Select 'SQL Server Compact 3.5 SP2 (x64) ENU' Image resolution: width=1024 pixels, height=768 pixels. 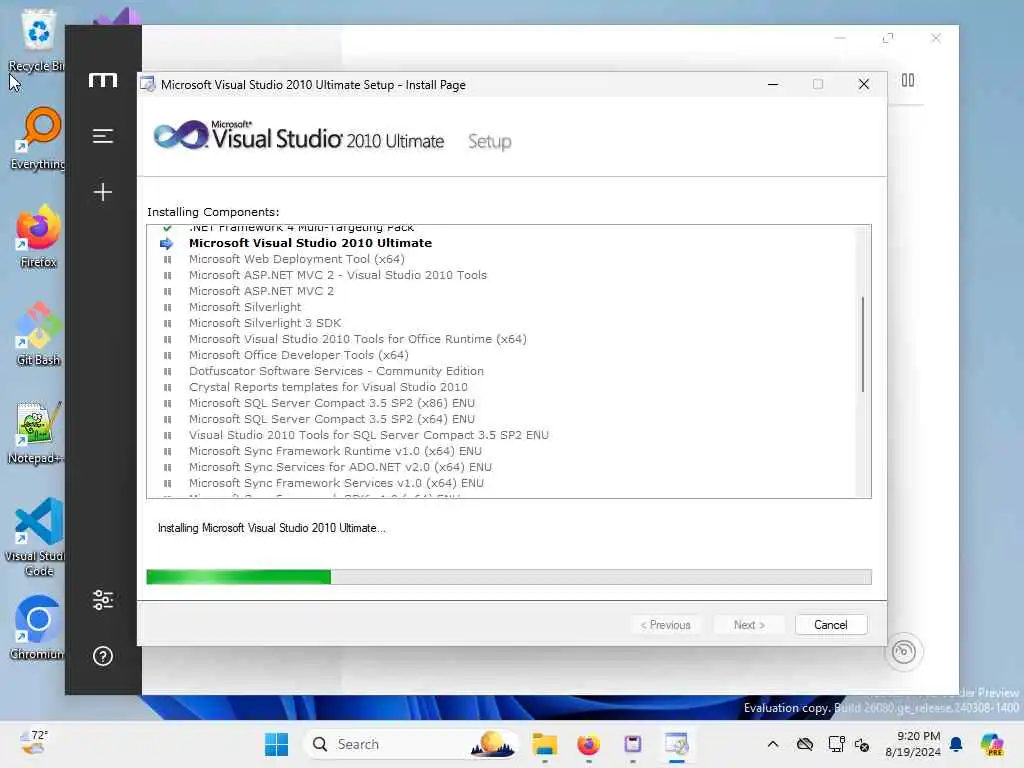501,419
